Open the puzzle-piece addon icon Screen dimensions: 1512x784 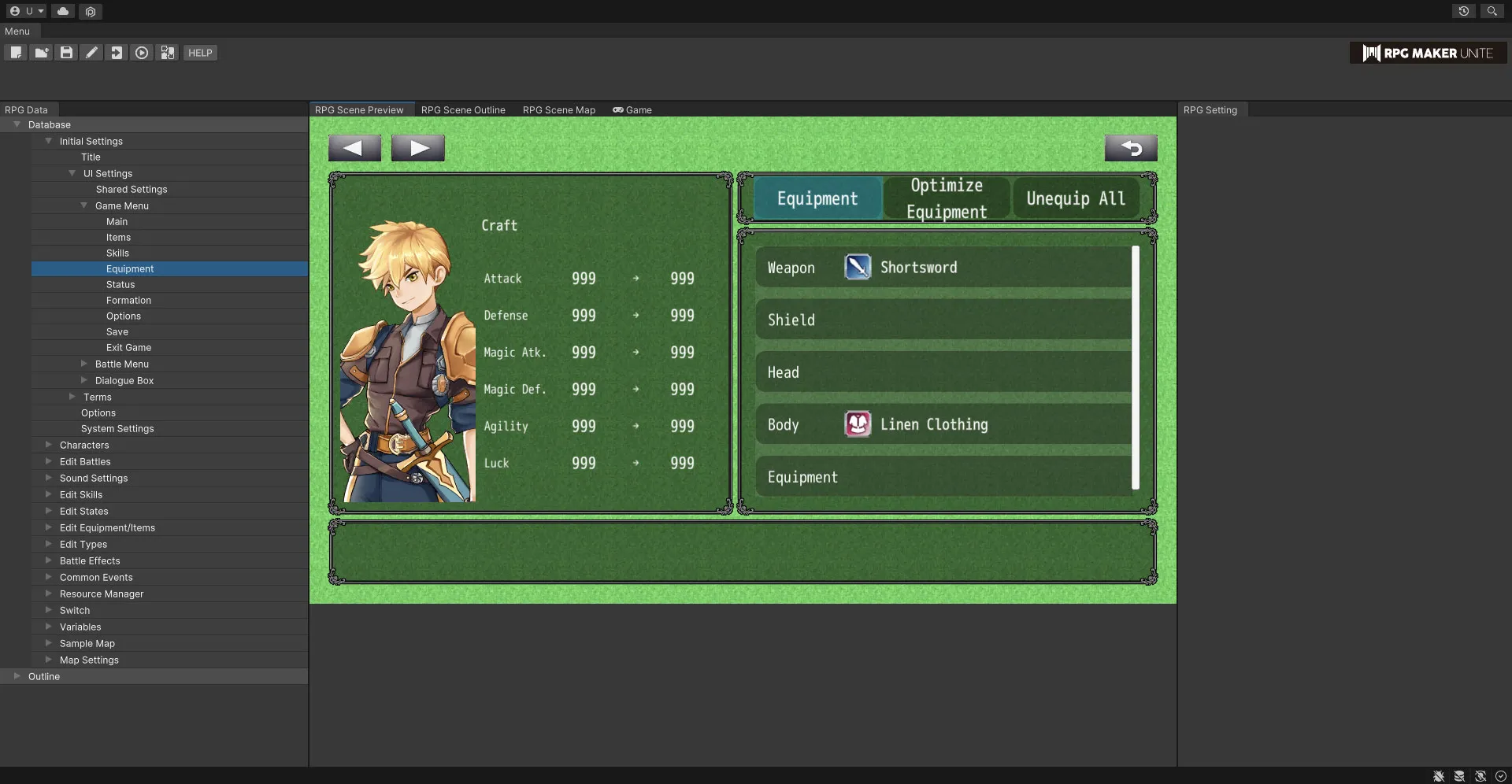(167, 53)
